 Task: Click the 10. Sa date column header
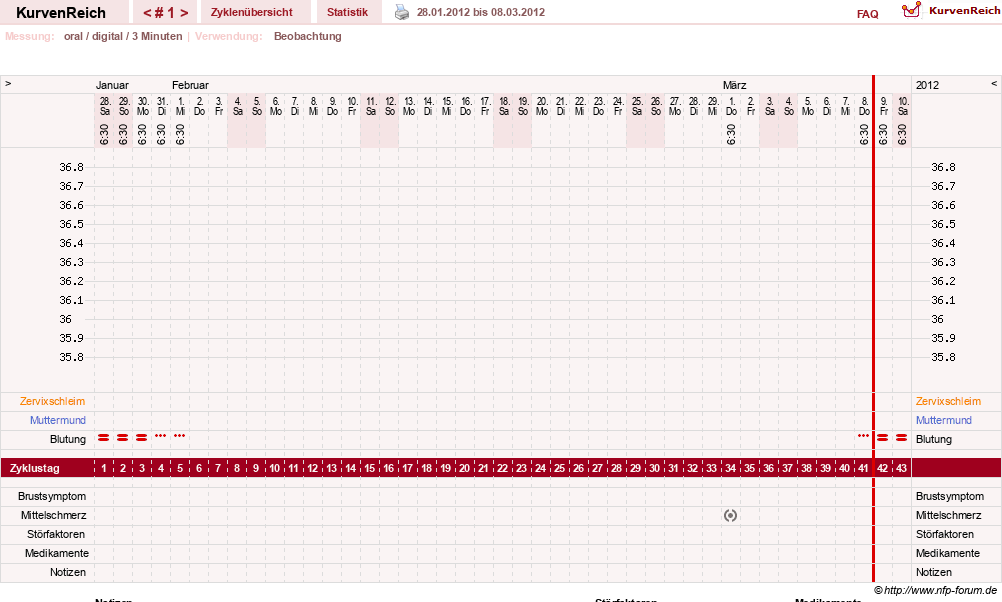tap(903, 106)
